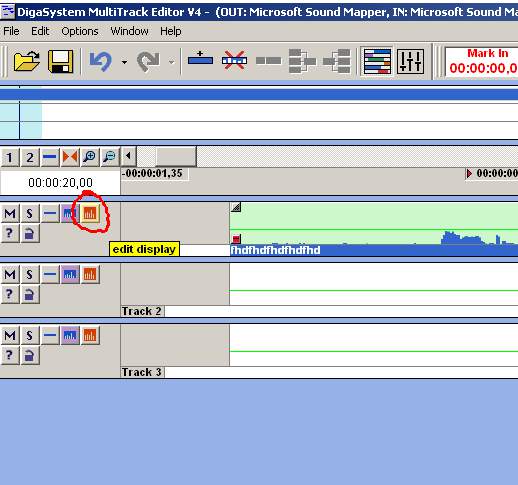518x485 pixels.
Task: Save project using the floppy disk icon
Action: pyautogui.click(x=61, y=61)
